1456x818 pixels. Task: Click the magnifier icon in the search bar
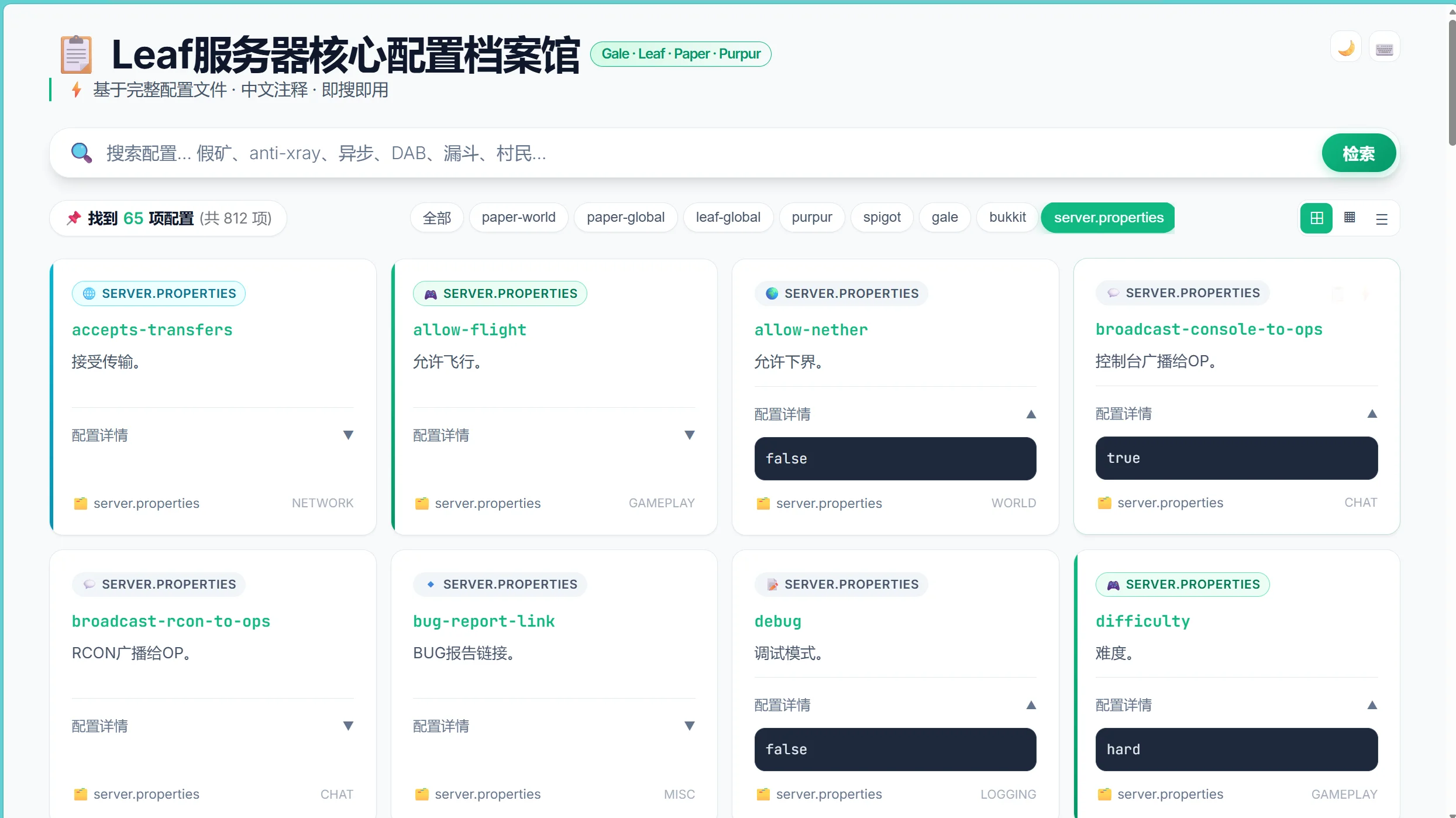click(x=81, y=153)
